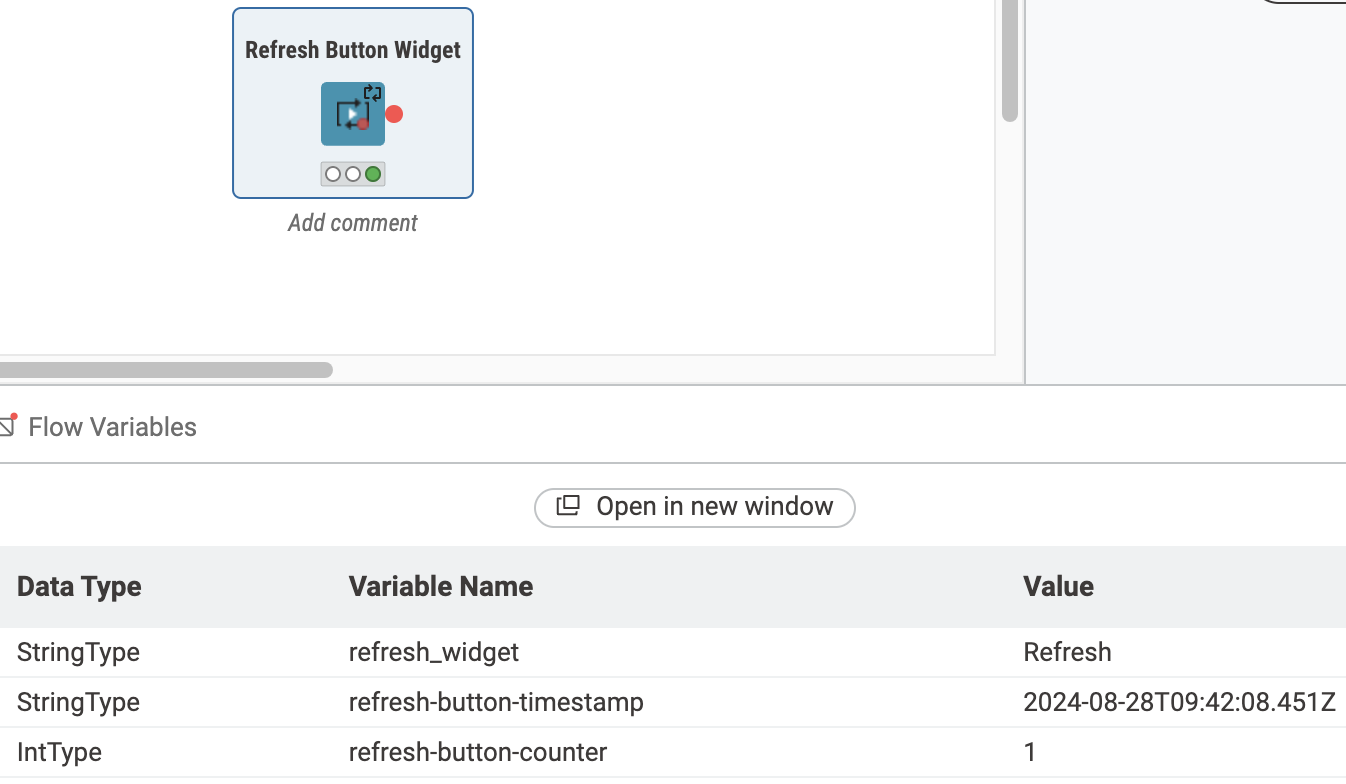1346x784 pixels.
Task: Select the refresh-button-counter variable name cell
Action: point(477,752)
